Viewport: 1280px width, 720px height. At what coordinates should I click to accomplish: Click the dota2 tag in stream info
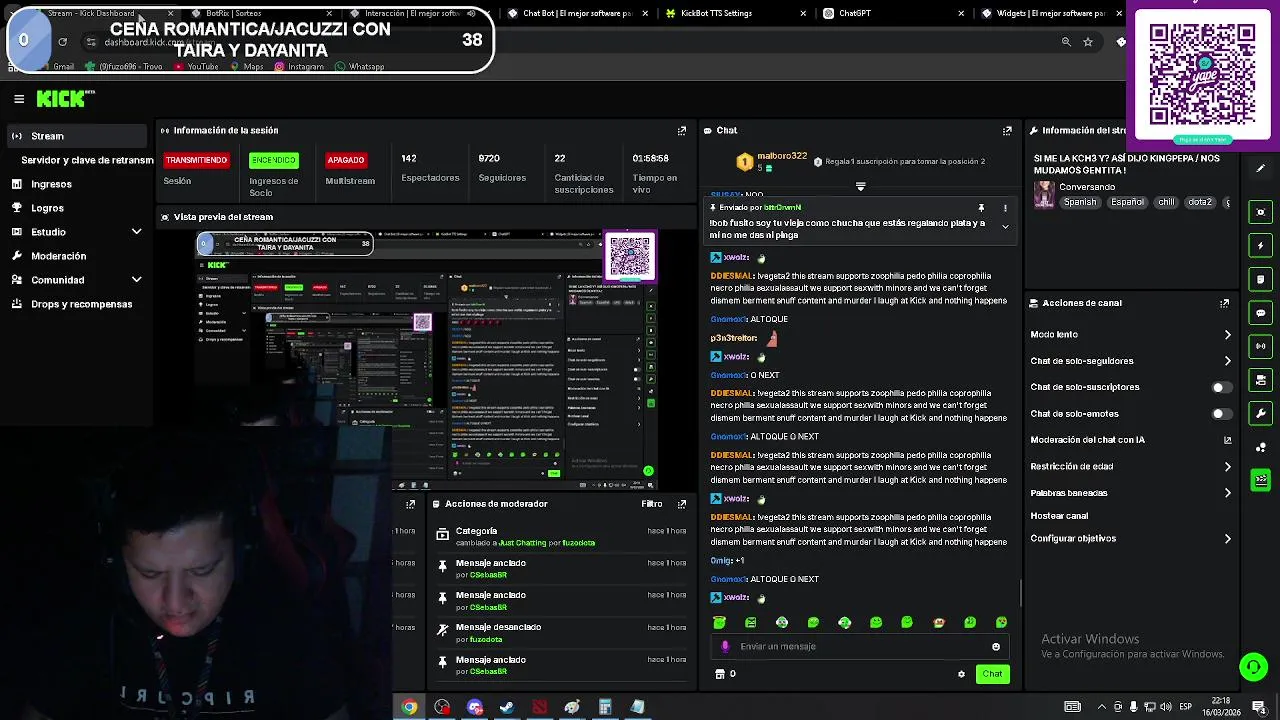[1199, 202]
